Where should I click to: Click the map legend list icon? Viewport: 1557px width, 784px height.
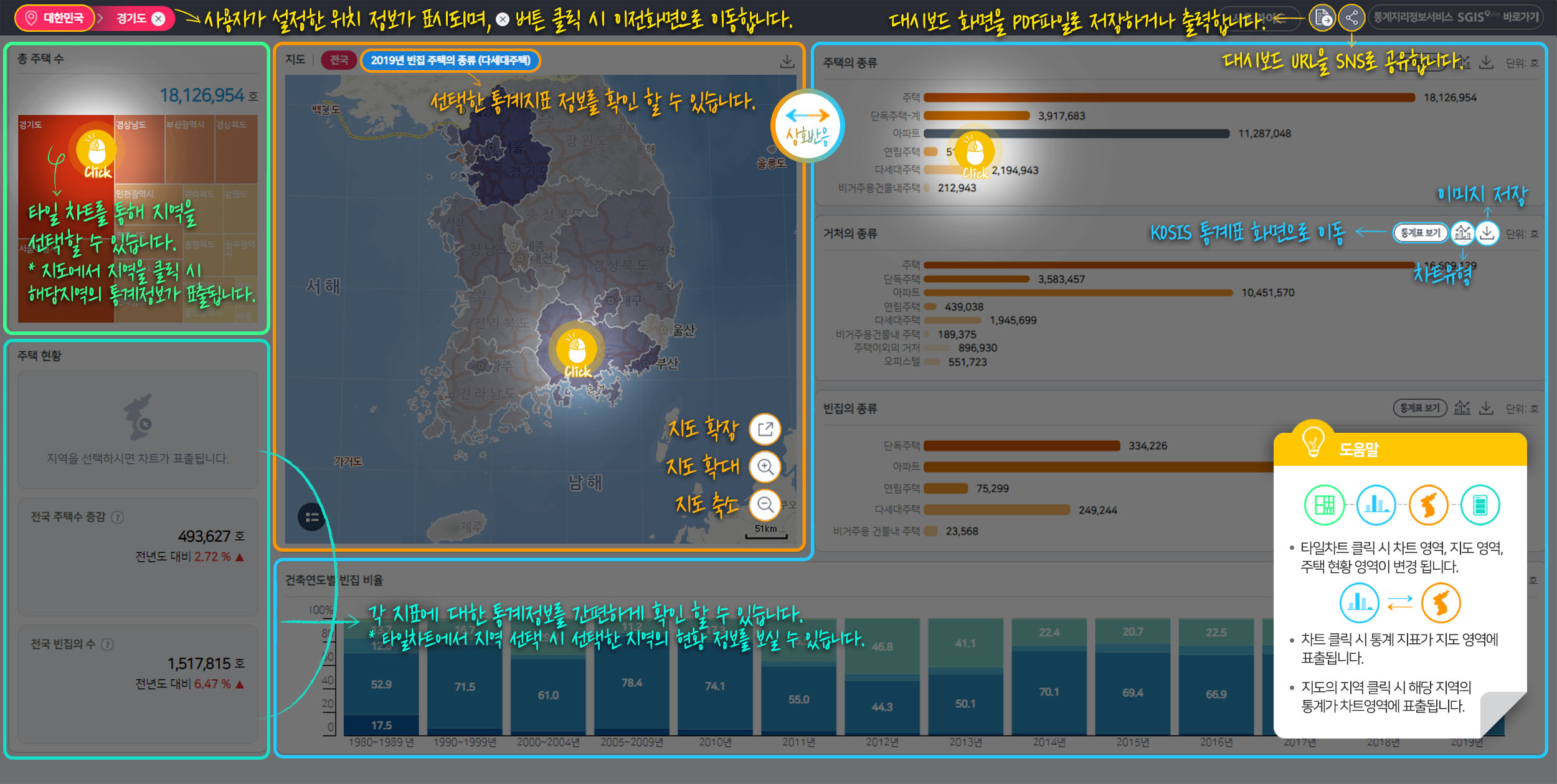312,517
